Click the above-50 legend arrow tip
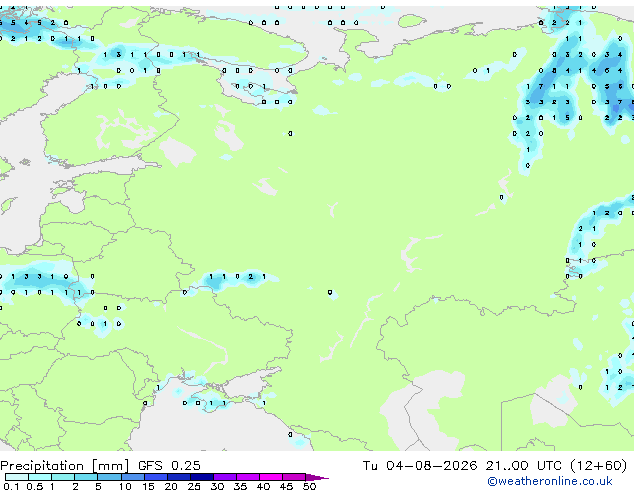634x490 pixels. point(317,477)
